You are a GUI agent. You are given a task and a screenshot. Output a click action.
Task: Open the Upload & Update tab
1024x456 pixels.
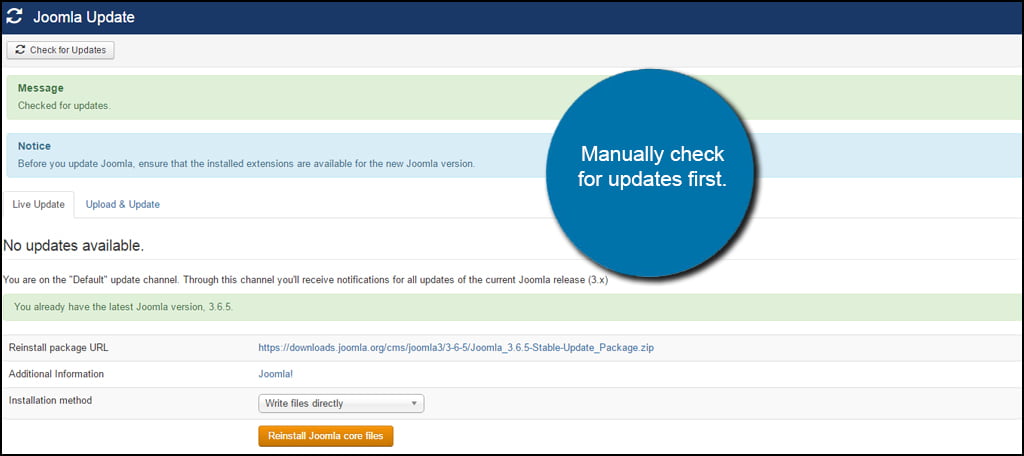(123, 204)
